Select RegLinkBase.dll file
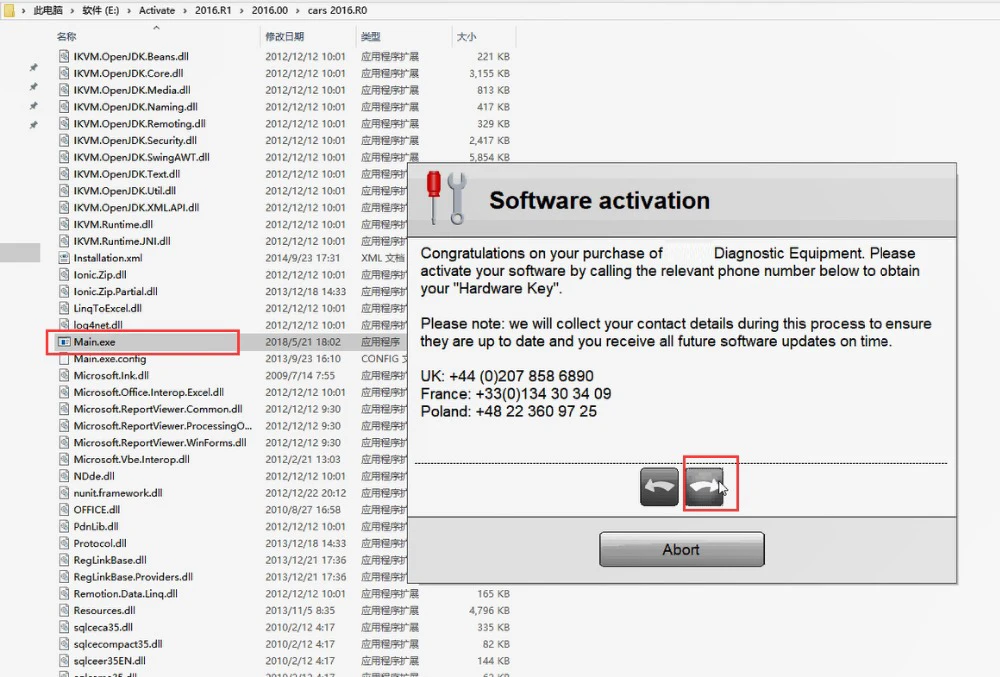This screenshot has height=677, width=1000. pyautogui.click(x=110, y=560)
